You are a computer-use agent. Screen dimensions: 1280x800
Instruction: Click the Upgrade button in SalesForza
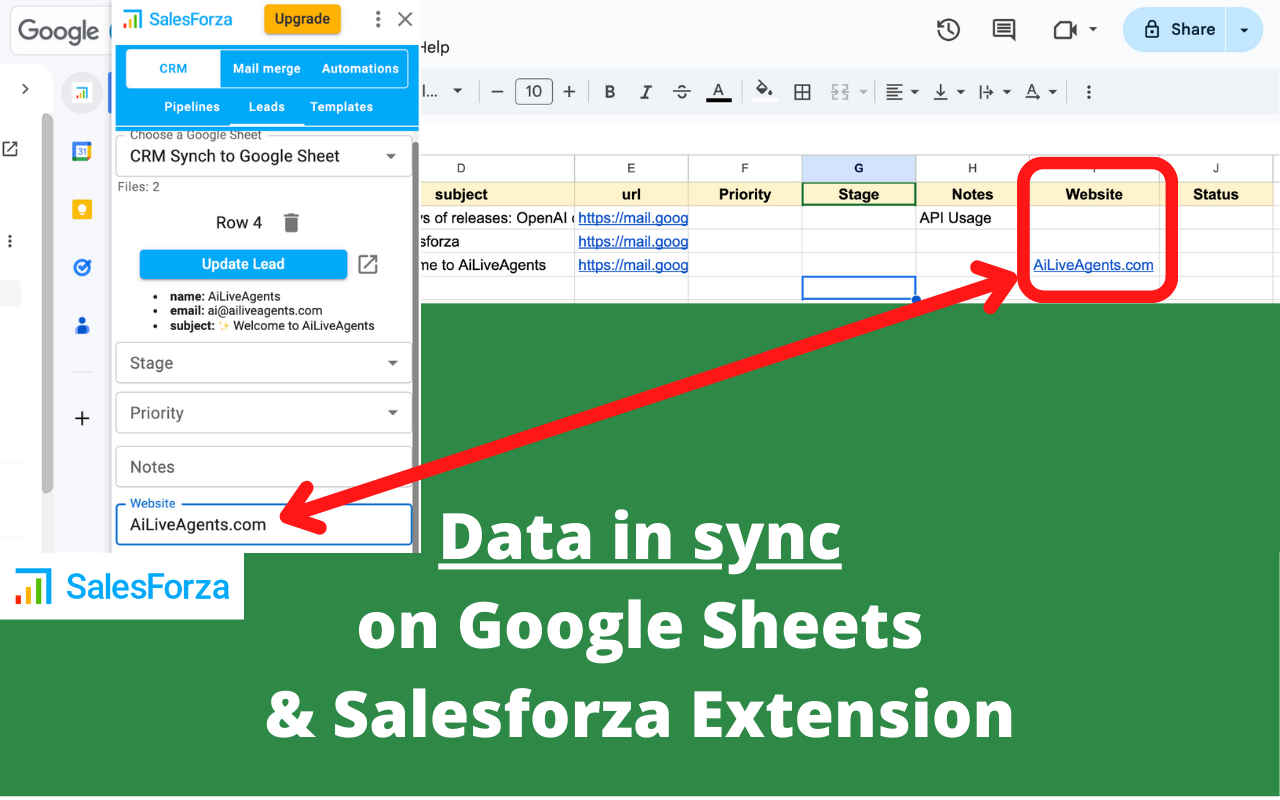tap(302, 19)
